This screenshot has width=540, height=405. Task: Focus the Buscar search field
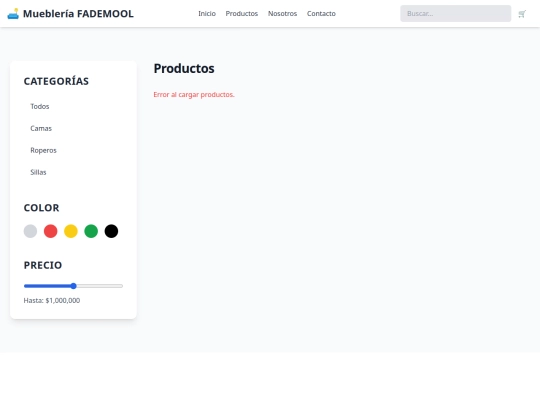coord(456,13)
